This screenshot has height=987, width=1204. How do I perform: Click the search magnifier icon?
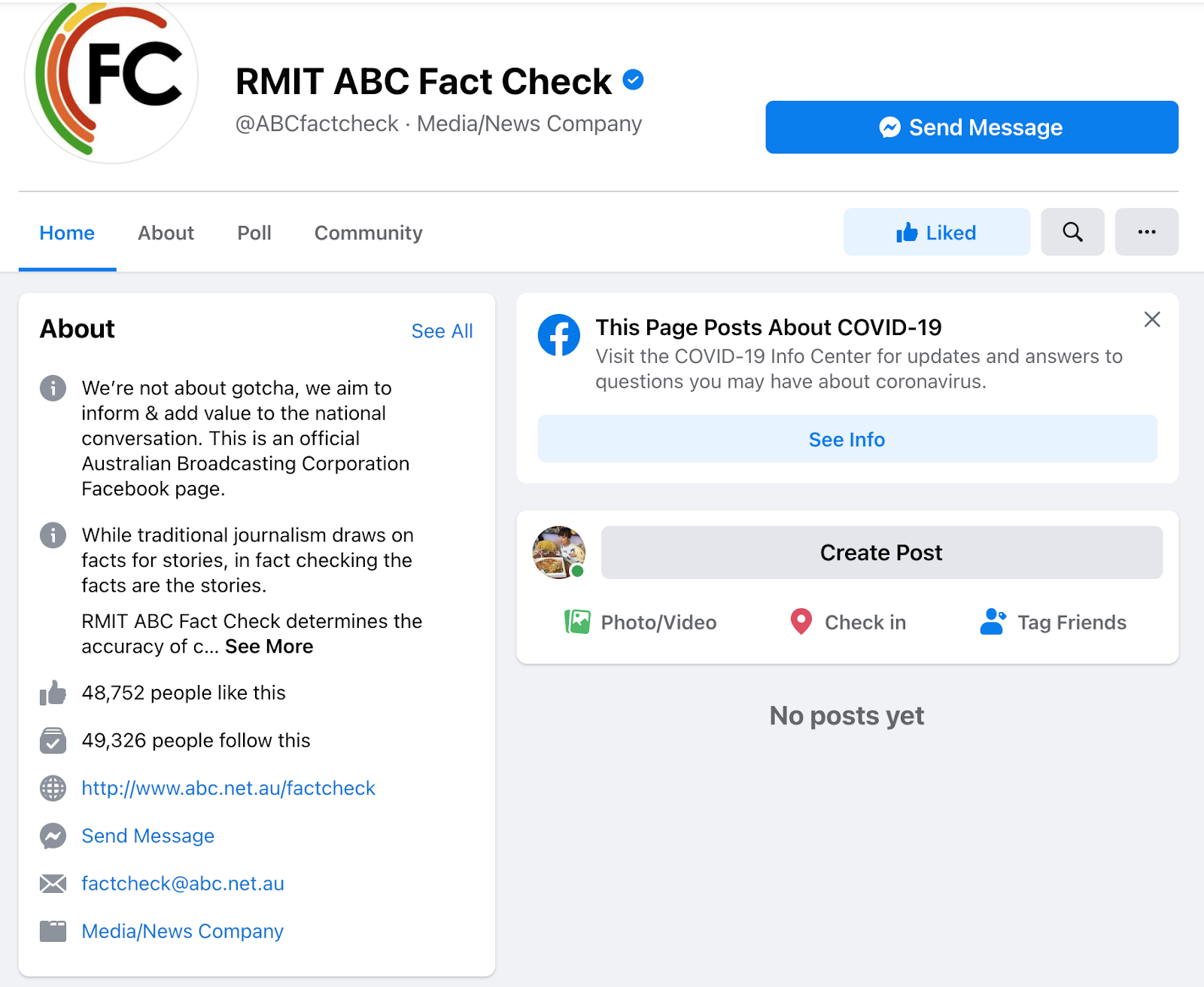pyautogui.click(x=1072, y=232)
